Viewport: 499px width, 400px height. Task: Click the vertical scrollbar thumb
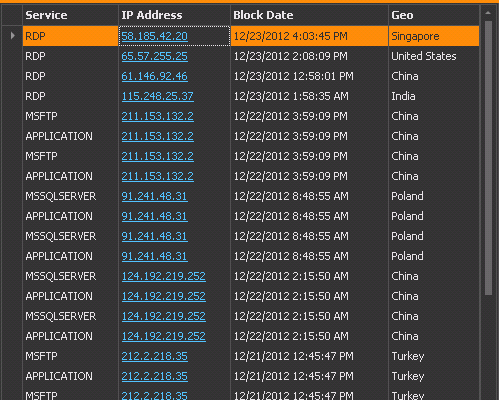(488, 158)
